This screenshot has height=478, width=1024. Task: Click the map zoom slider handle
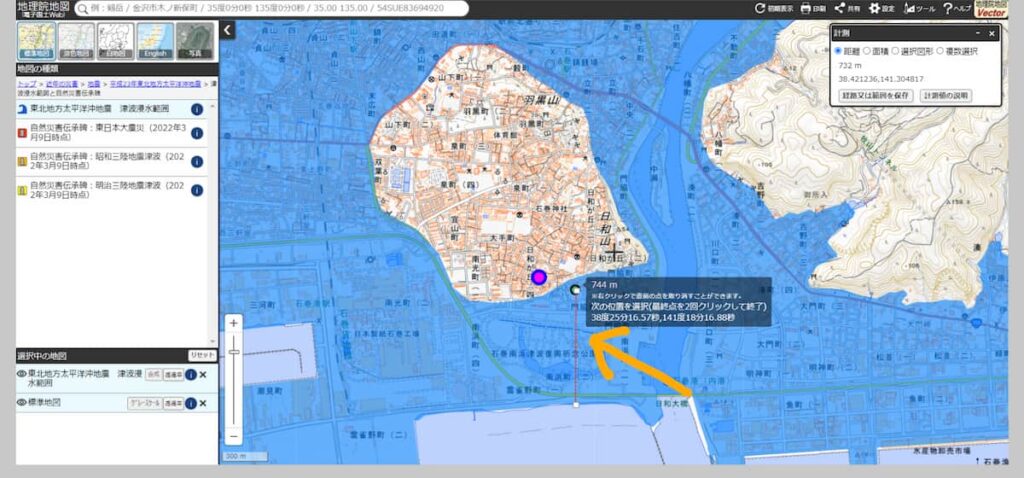[234, 351]
